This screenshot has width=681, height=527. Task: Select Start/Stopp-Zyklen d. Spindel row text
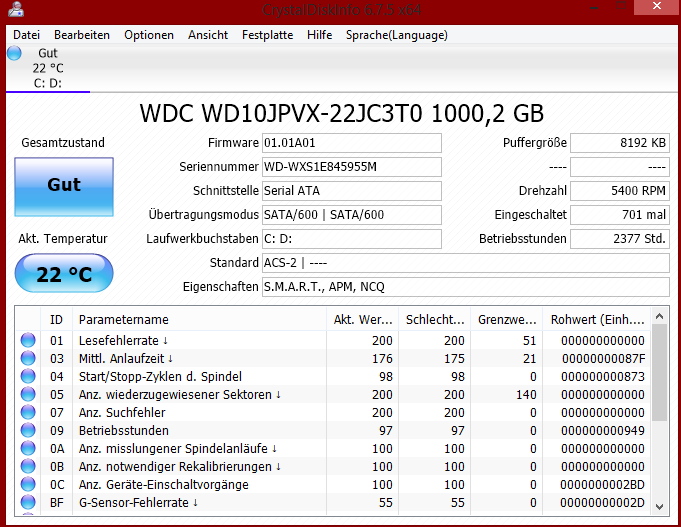coord(160,377)
